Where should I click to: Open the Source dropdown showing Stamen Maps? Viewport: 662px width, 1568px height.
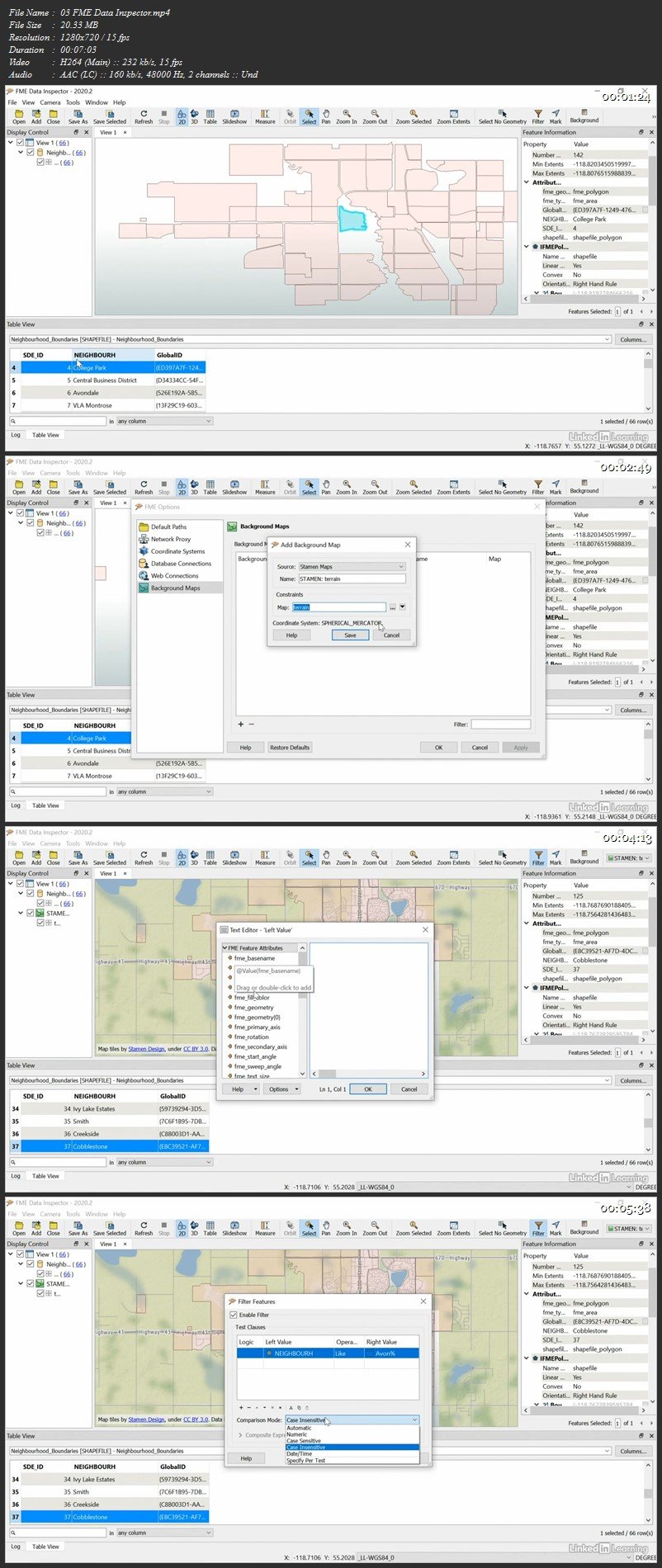coord(352,567)
